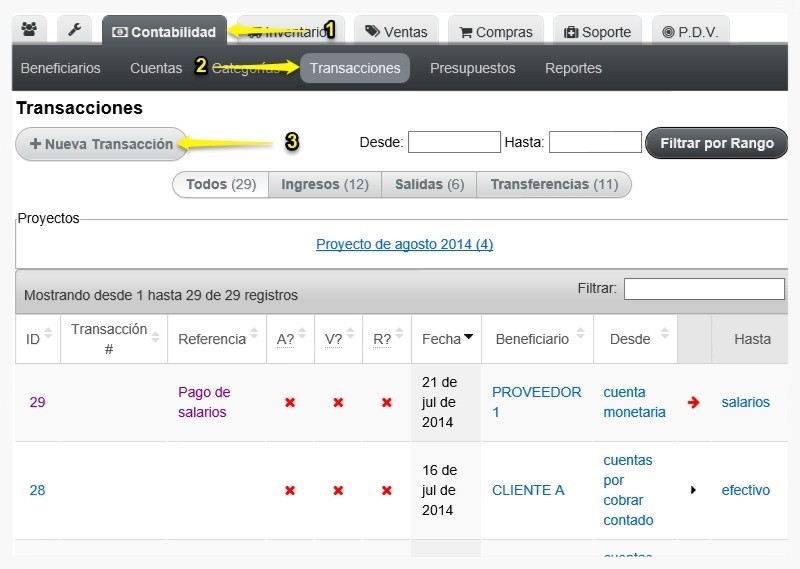Click Filtrar por Rango button

coord(716,143)
